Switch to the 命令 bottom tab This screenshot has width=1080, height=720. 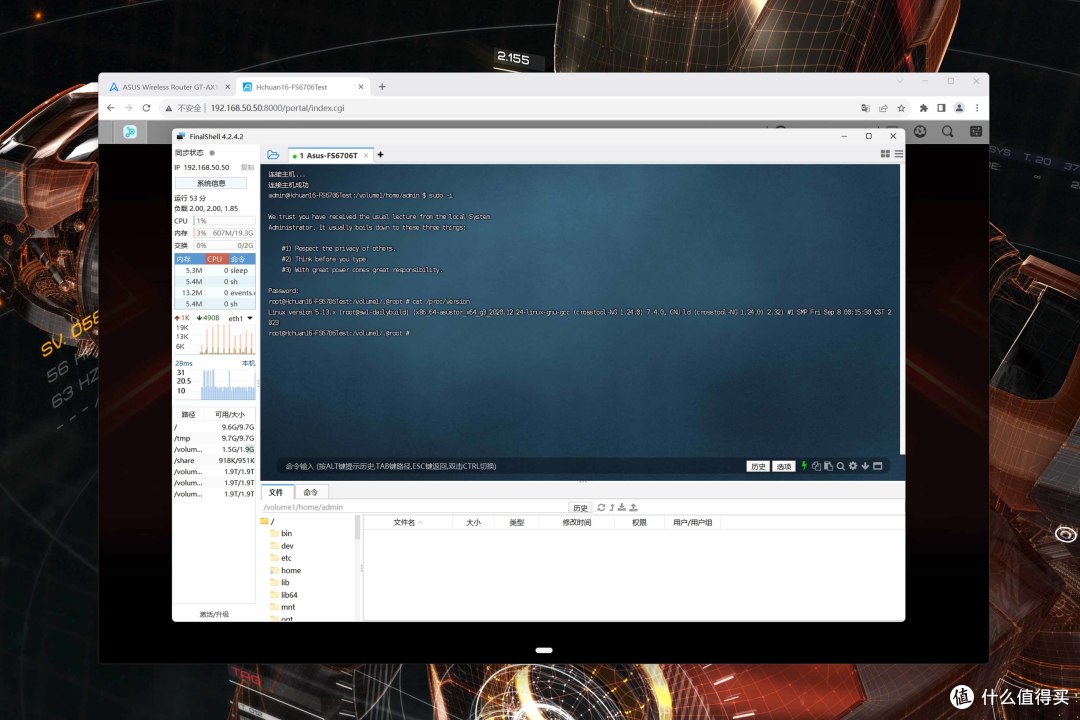tap(311, 492)
